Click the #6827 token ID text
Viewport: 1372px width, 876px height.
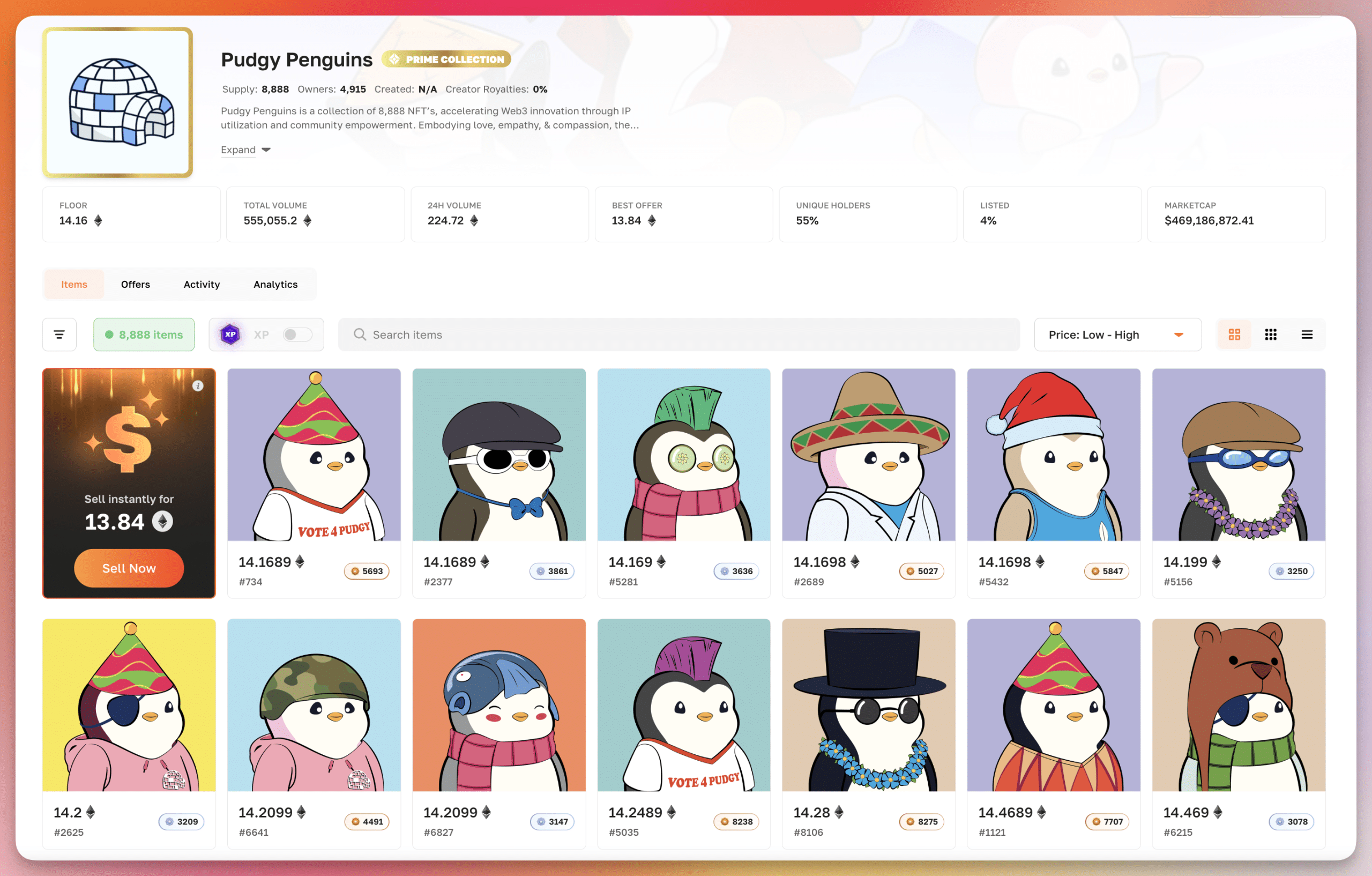point(439,832)
